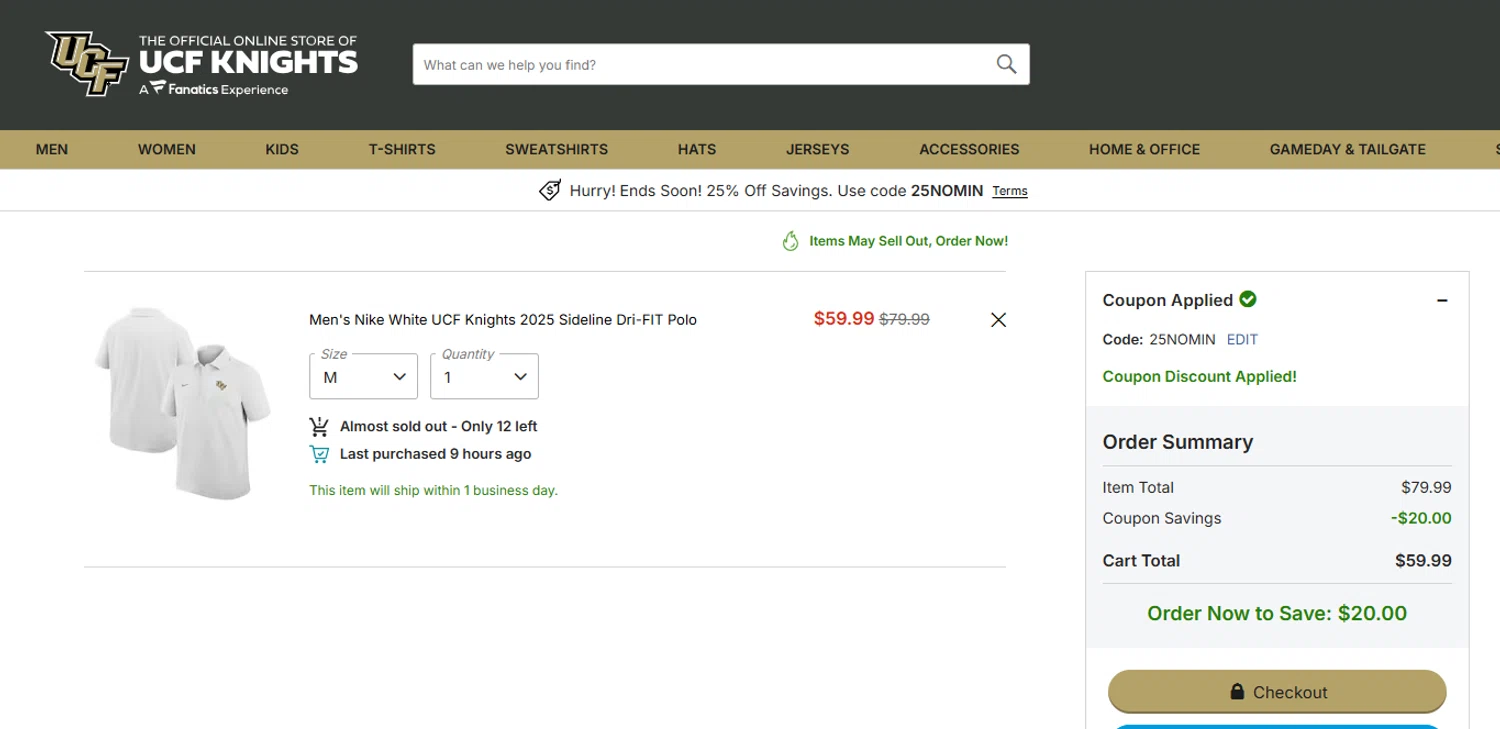Click the white polo product thumbnail

click(182, 403)
